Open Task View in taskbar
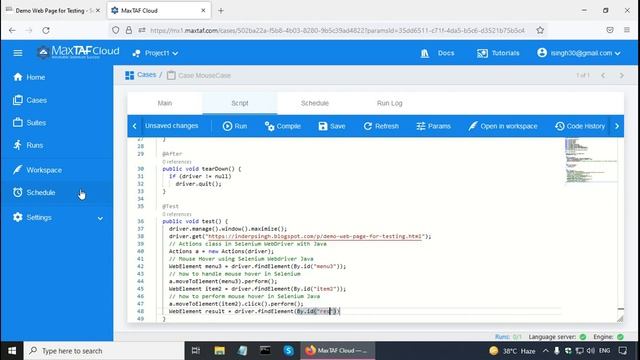This screenshot has width=640, height=360. [x=196, y=351]
